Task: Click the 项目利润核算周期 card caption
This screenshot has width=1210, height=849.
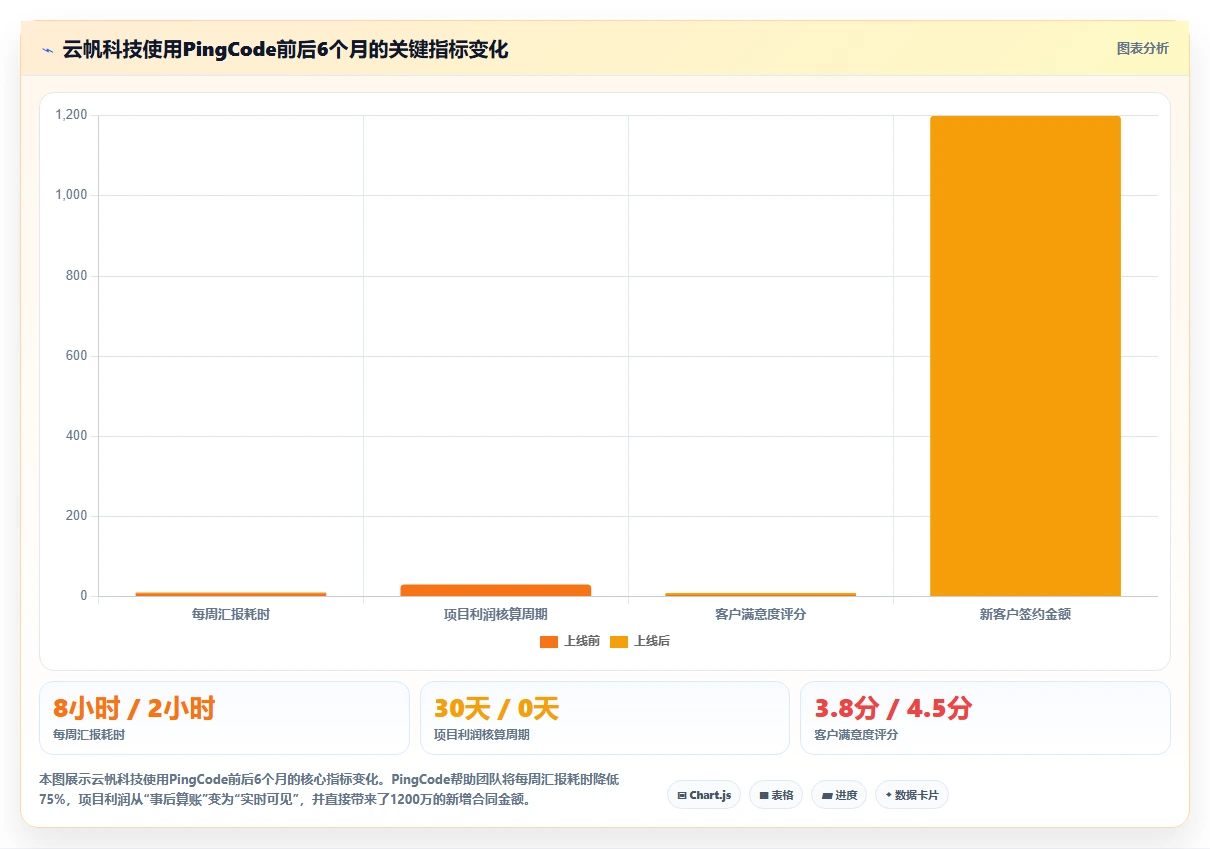Action: click(x=482, y=735)
